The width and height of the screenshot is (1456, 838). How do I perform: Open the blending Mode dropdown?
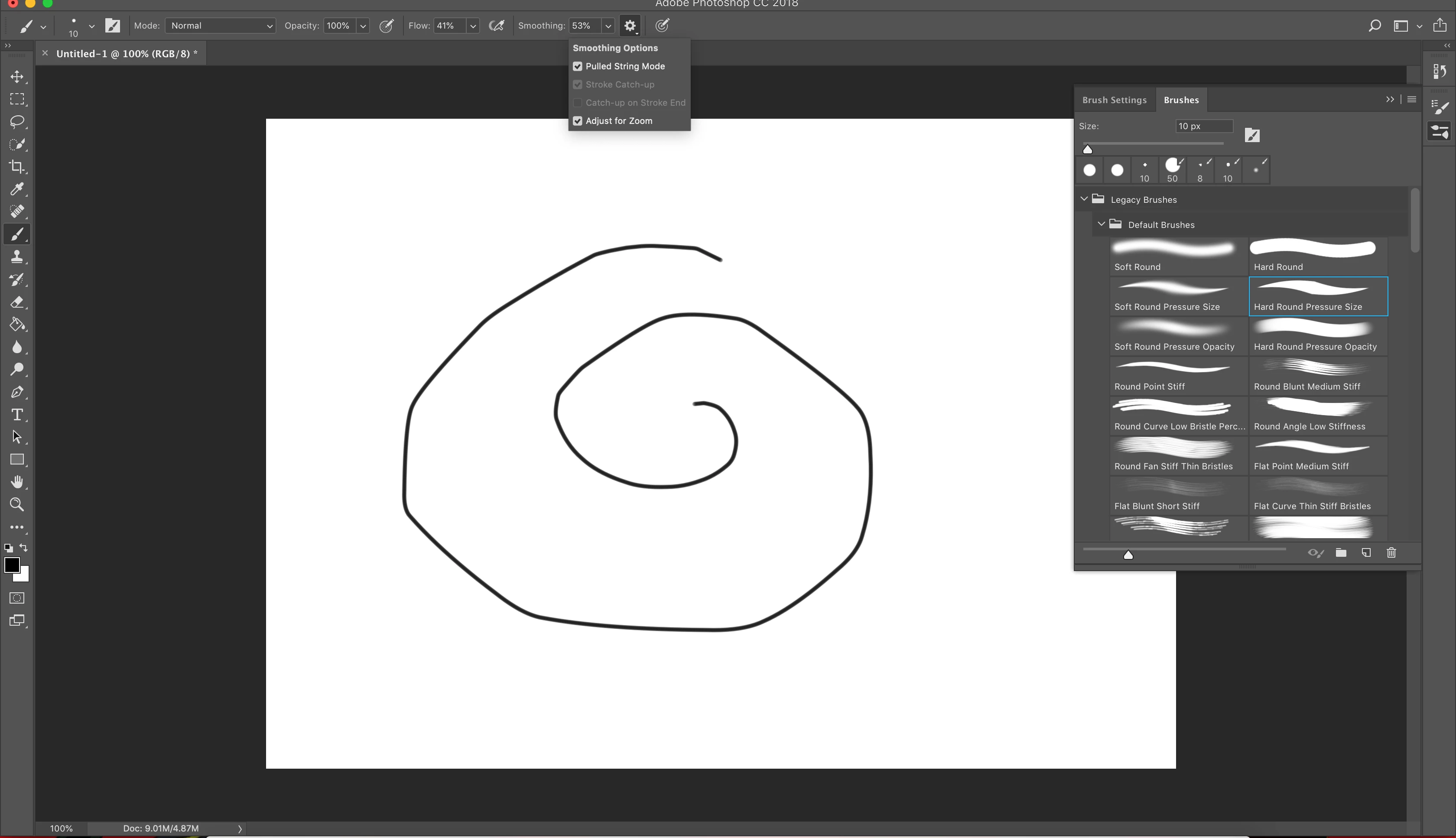pyautogui.click(x=220, y=26)
